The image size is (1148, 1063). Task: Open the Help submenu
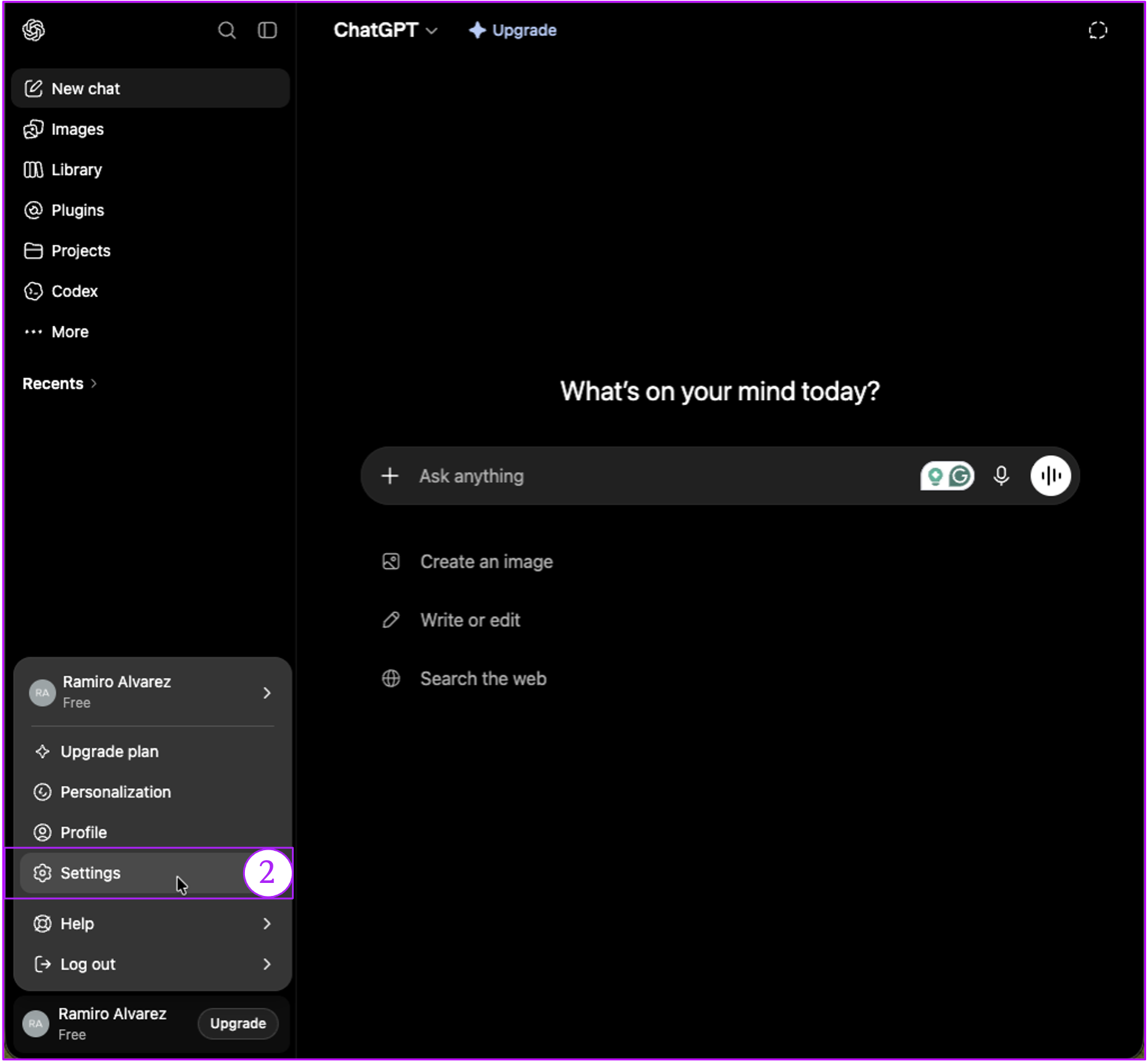click(152, 924)
